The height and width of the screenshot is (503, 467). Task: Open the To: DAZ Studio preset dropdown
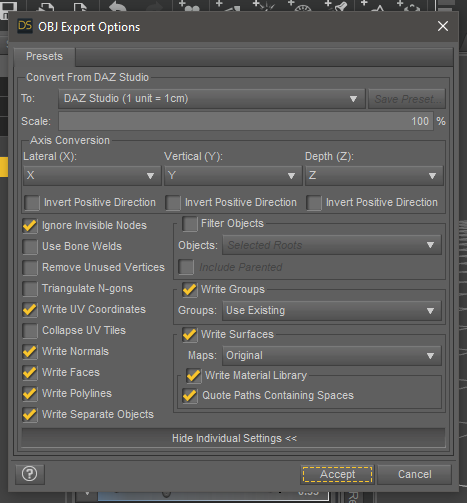212,99
